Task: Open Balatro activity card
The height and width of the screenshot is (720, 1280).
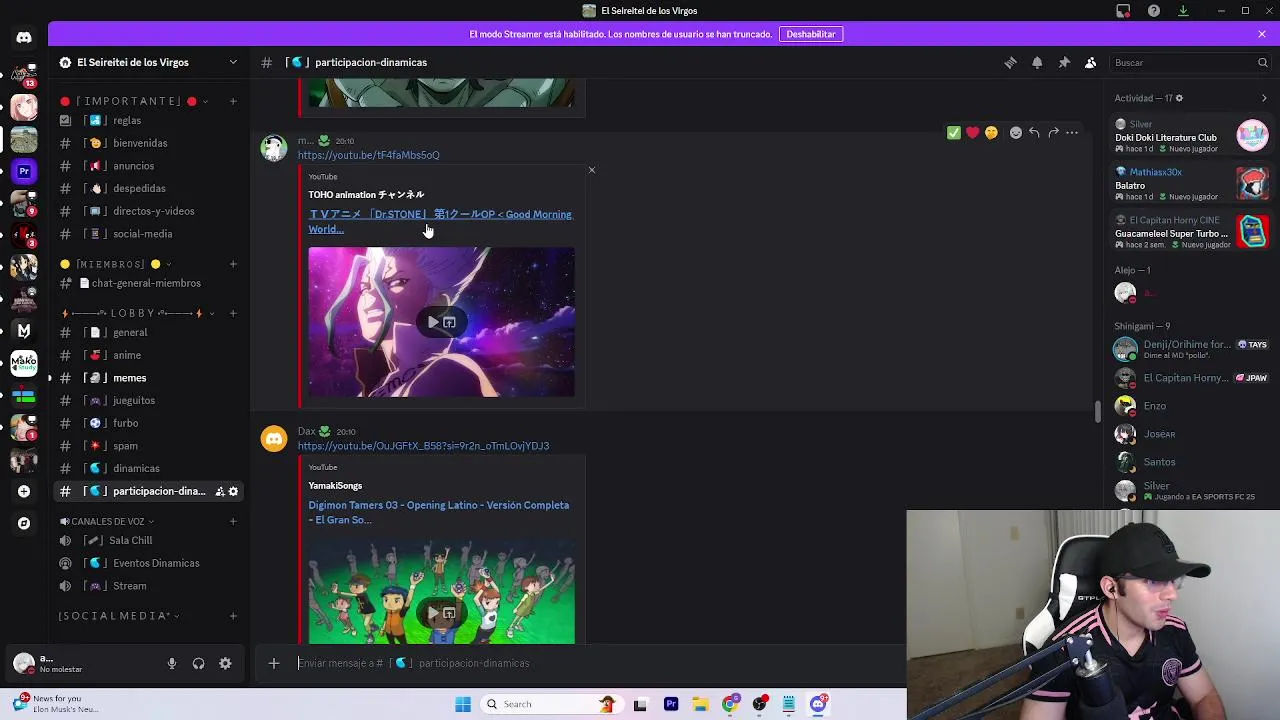Action: (1191, 184)
